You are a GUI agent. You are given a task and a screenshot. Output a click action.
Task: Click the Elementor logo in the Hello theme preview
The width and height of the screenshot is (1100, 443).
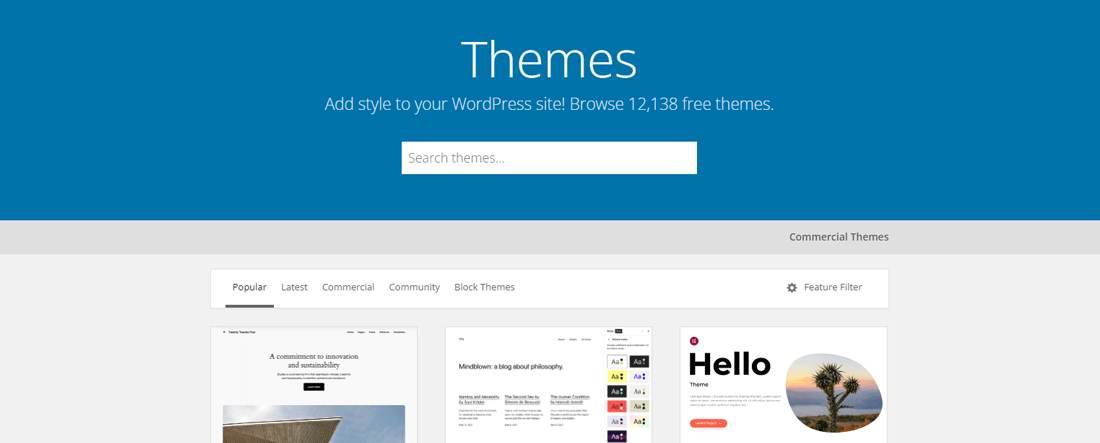tap(694, 341)
